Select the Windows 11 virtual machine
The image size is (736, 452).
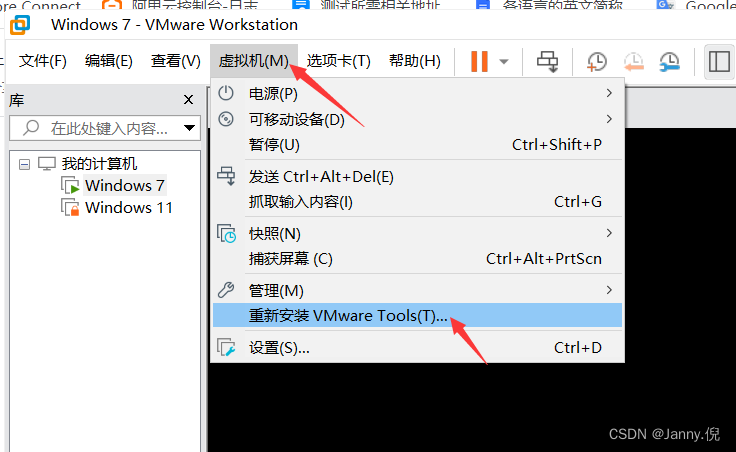click(x=129, y=207)
